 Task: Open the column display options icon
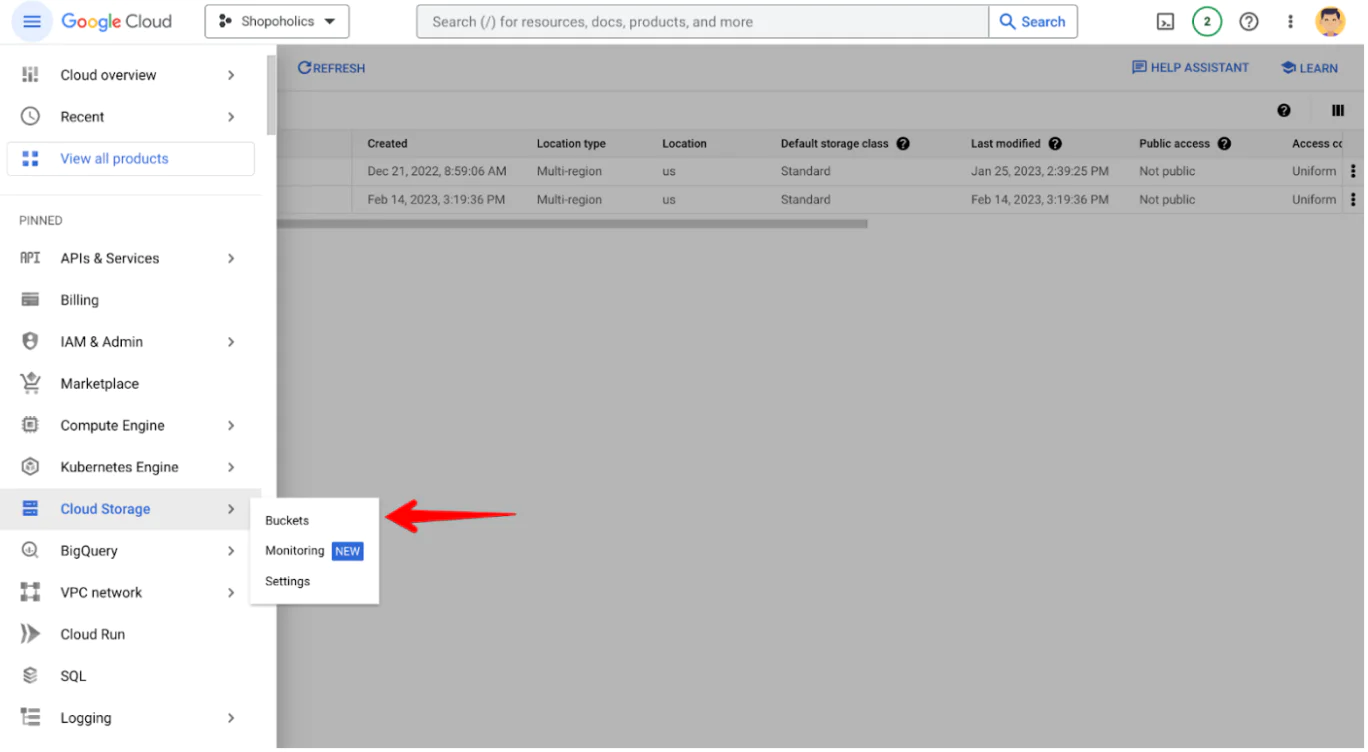coord(1338,111)
